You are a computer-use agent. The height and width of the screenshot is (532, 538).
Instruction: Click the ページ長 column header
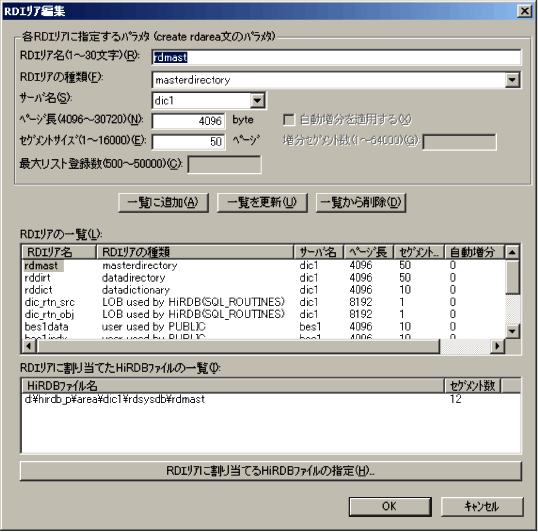[x=369, y=252]
